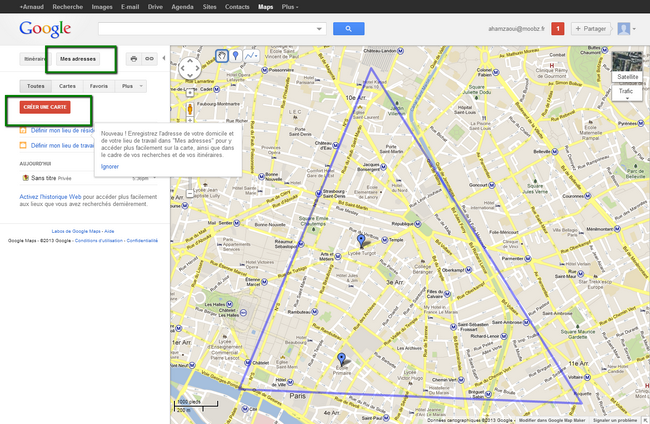Pan the map right arrow
This screenshot has height=424, width=650.
(x=197, y=68)
